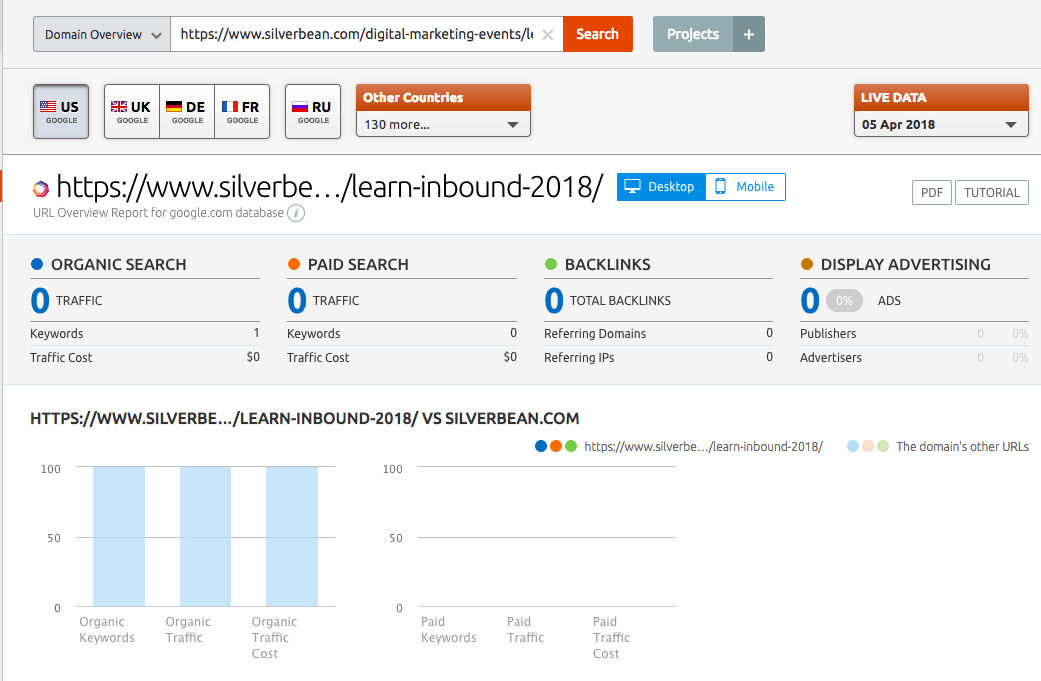The height and width of the screenshot is (681, 1041).
Task: Select the US Google database flag
Action: point(60,110)
